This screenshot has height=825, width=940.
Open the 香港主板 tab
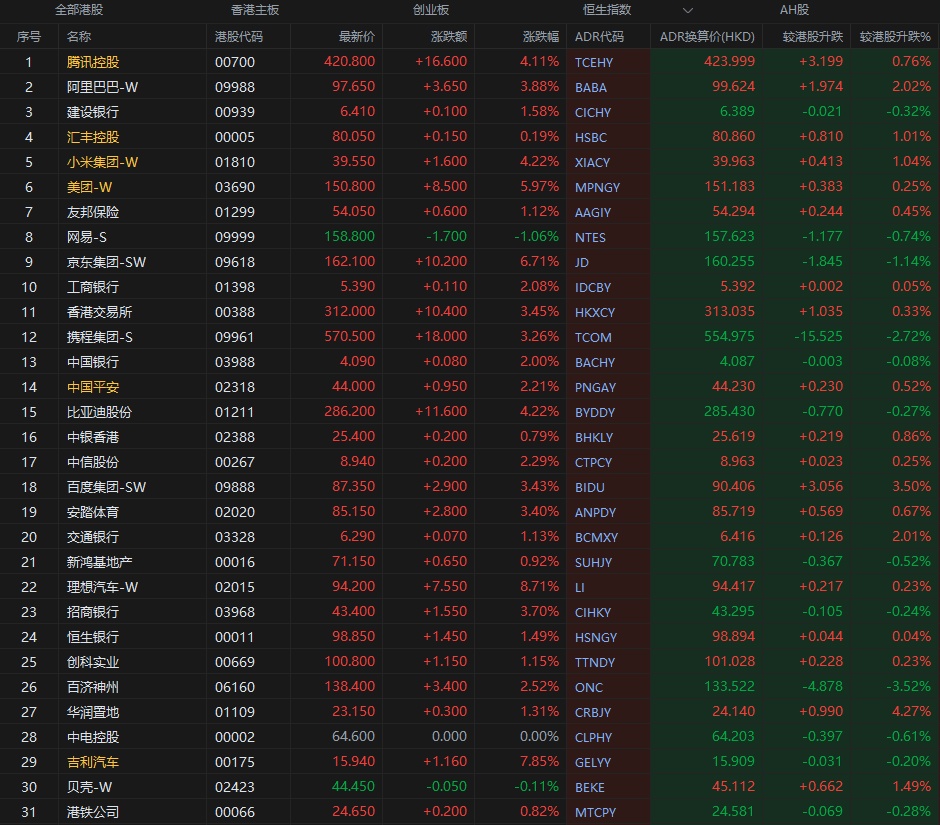tap(255, 10)
